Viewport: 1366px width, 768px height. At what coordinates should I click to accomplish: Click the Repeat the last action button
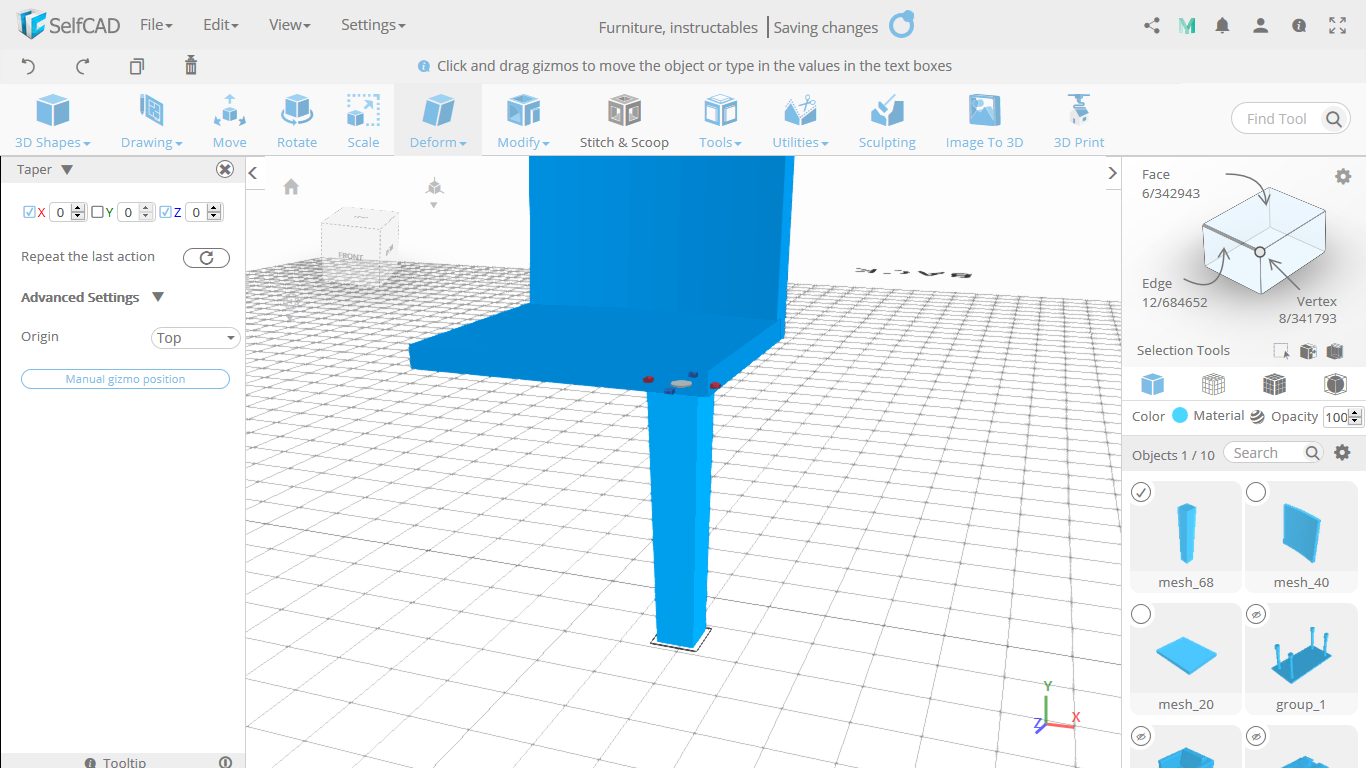click(x=206, y=258)
